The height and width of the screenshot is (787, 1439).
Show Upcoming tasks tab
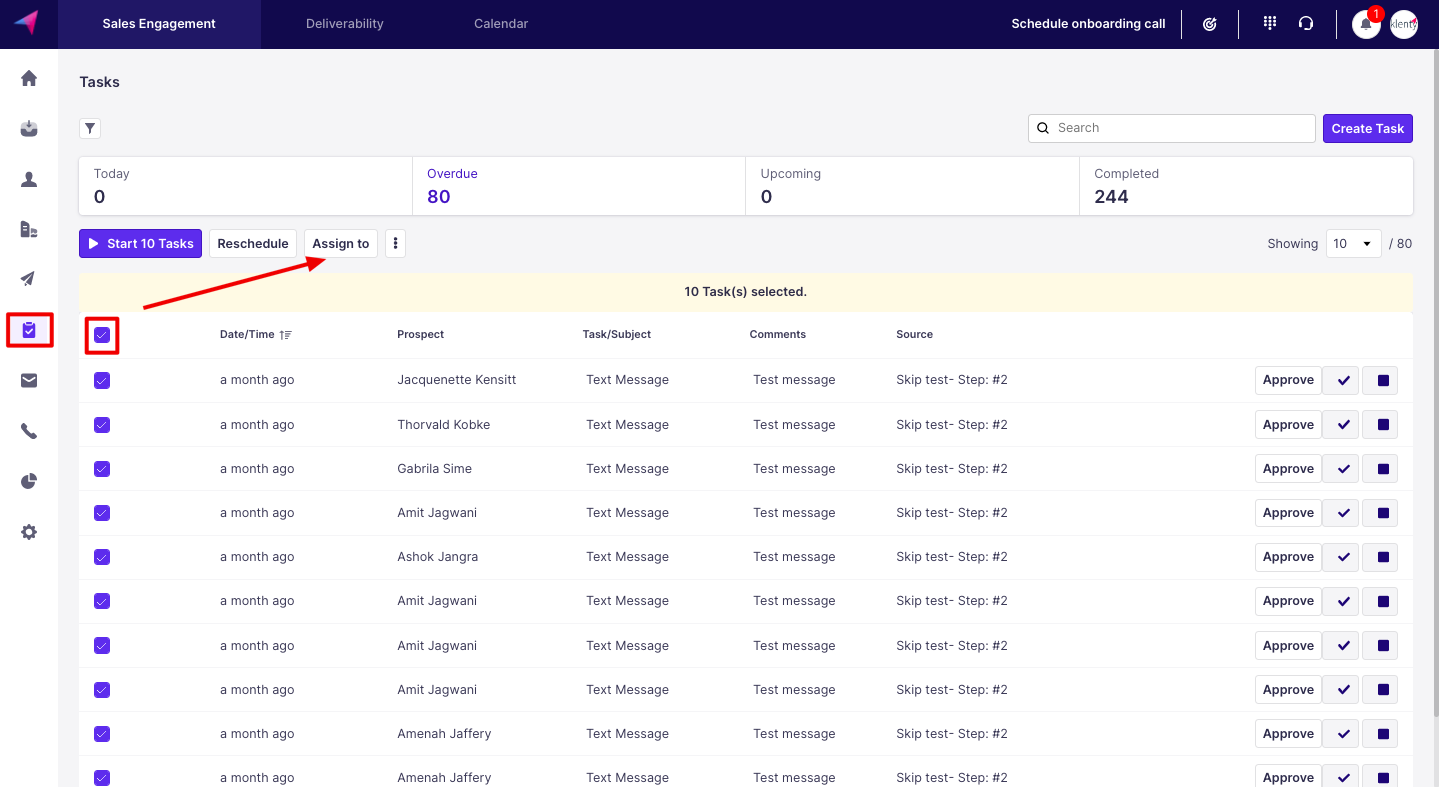point(913,186)
